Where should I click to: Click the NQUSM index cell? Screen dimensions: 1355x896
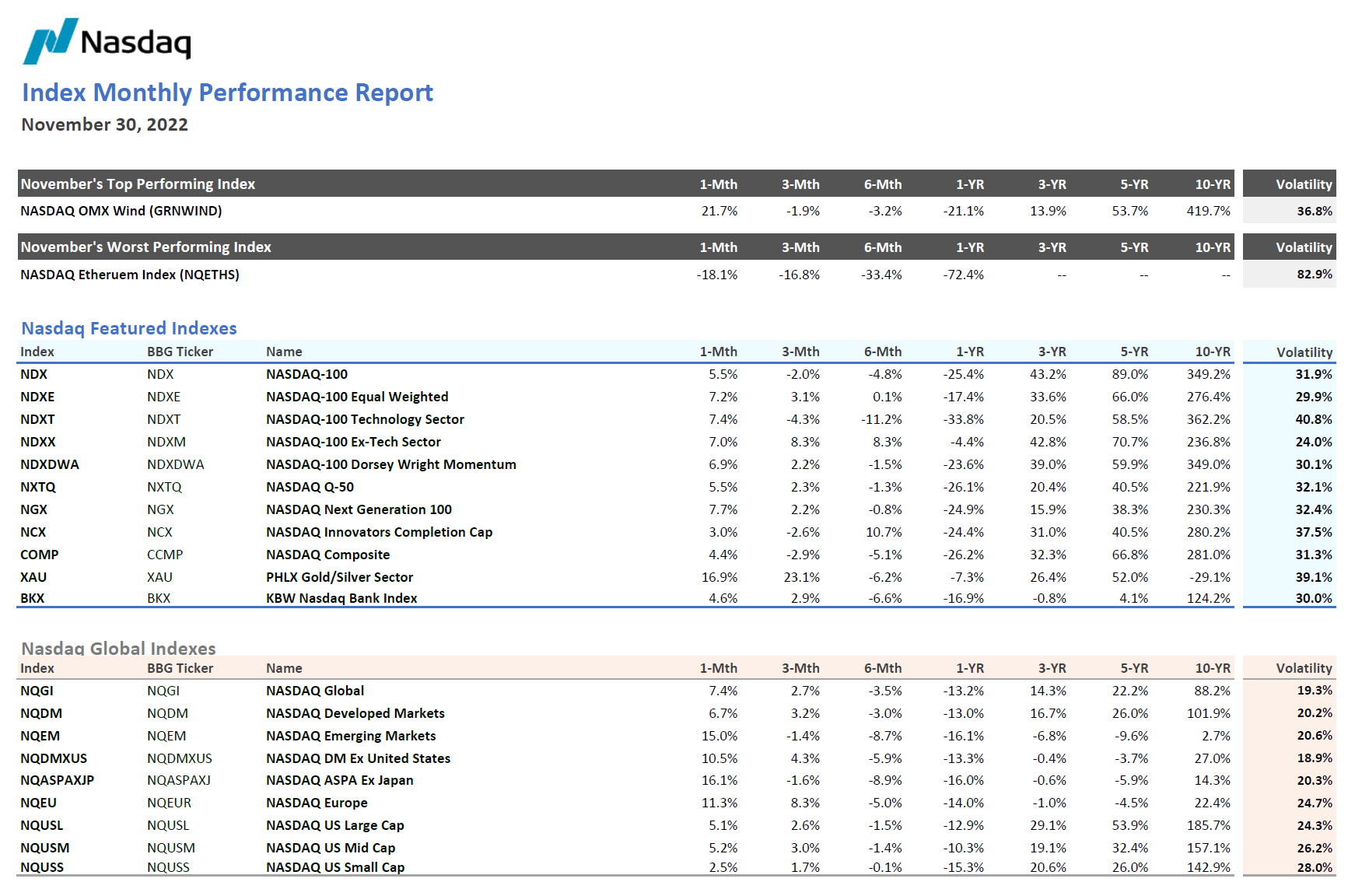(45, 848)
